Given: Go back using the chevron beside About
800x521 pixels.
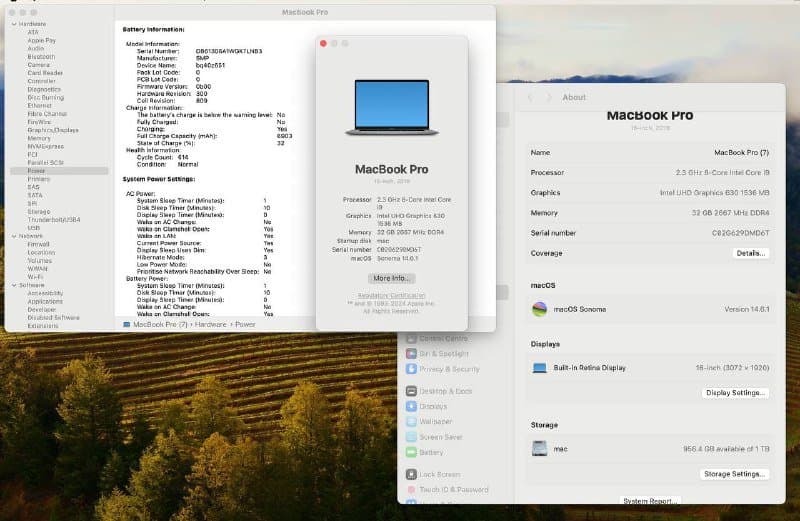Looking at the screenshot, I should click(530, 97).
